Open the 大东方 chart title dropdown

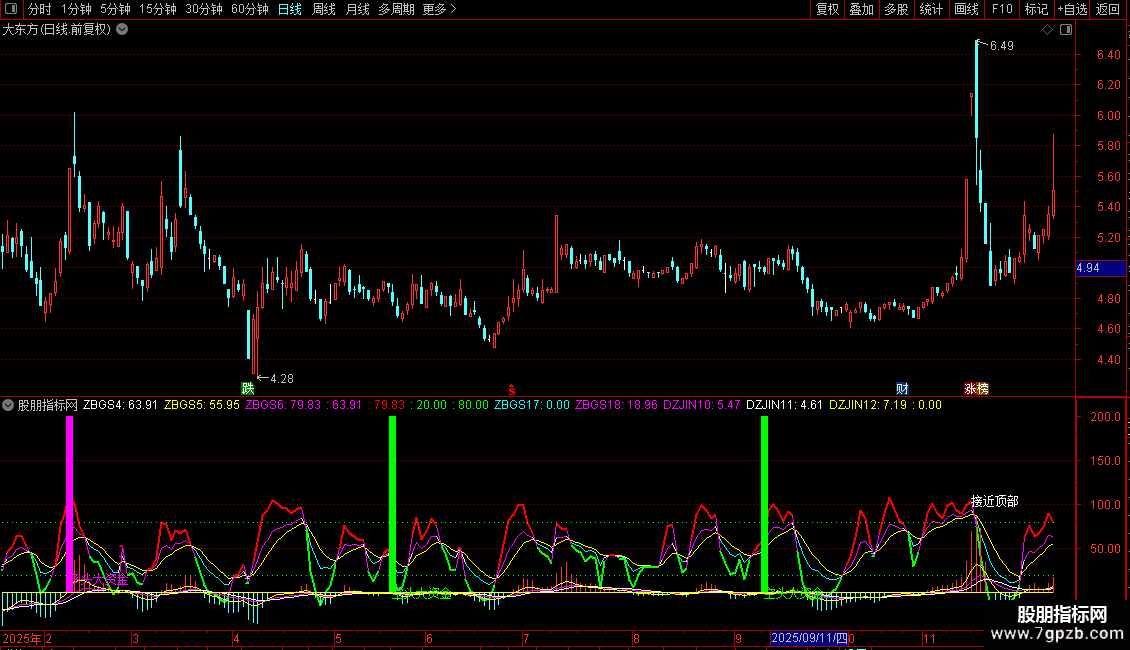[122, 30]
